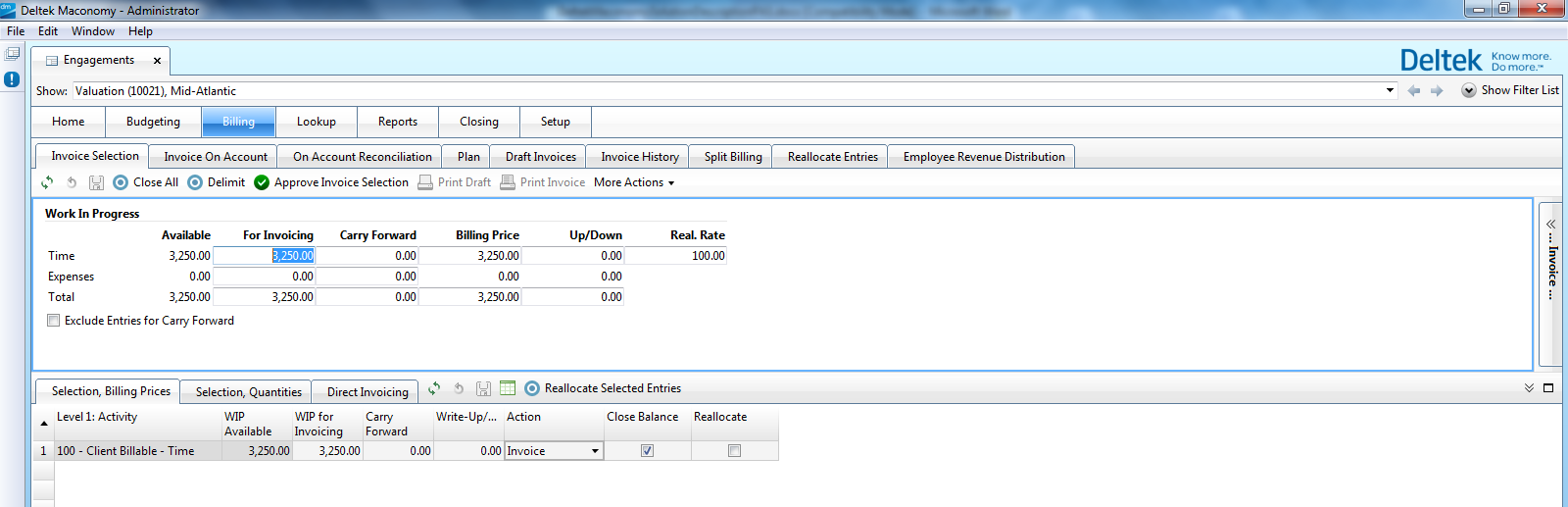Image resolution: width=1568 pixels, height=507 pixels.
Task: Click the Time For Invoicing amount field
Action: pos(265,256)
